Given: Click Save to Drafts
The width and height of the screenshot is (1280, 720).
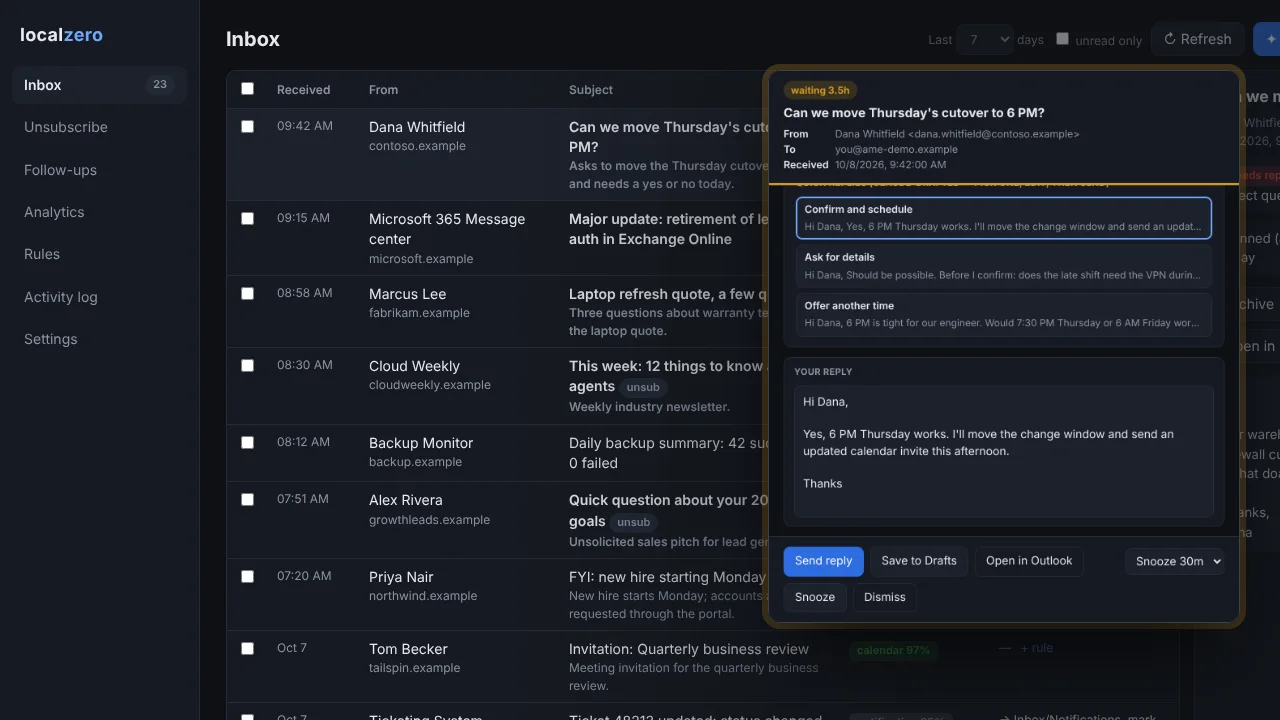Looking at the screenshot, I should (x=919, y=561).
